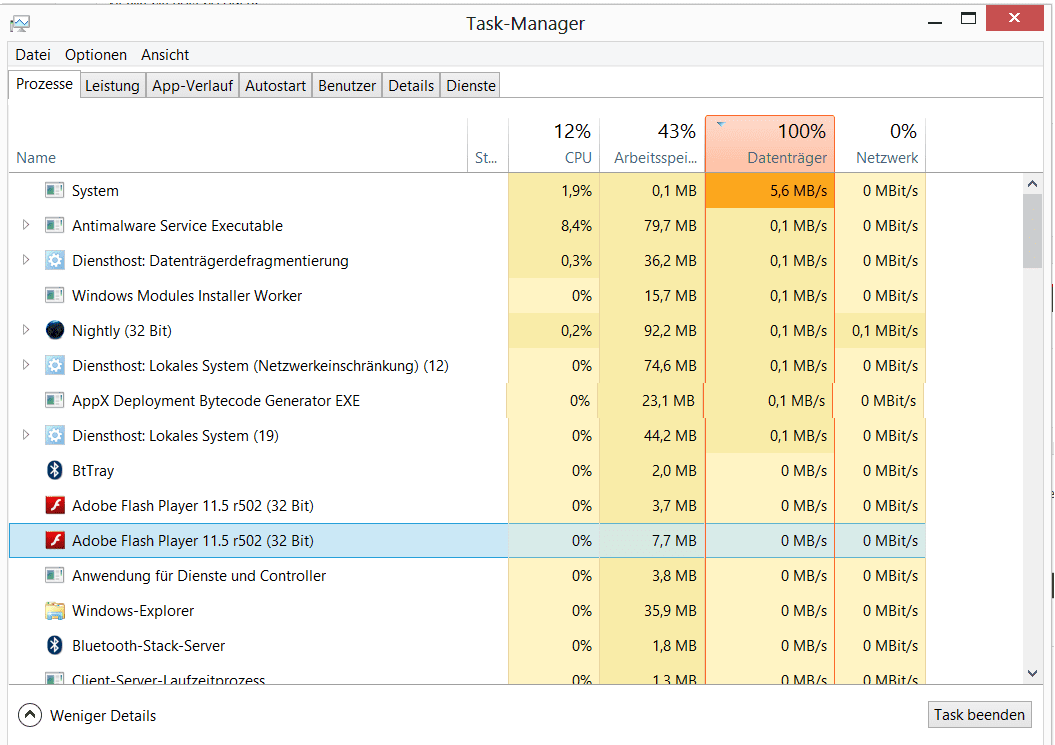Click the process list scrollbar up arrow

(x=1033, y=183)
